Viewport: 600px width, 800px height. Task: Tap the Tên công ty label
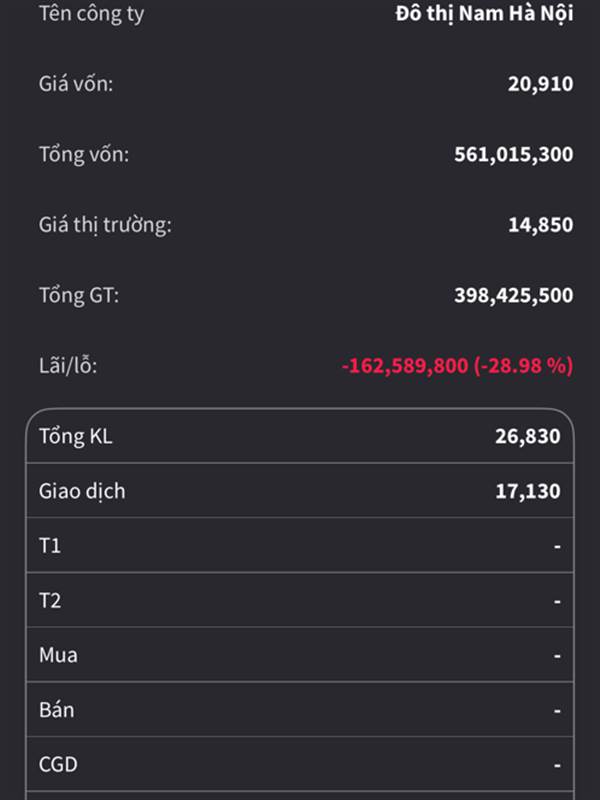91,15
